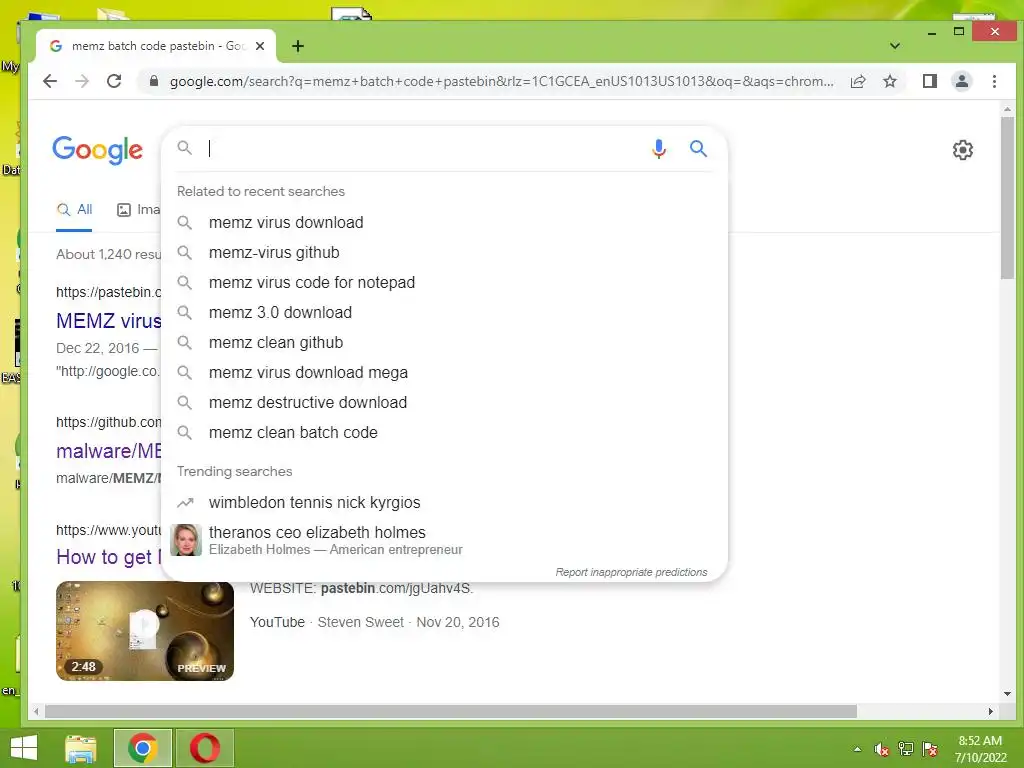Open the clock showing 8:52 AM
Viewport: 1024px width, 768px height.
pyautogui.click(x=980, y=749)
